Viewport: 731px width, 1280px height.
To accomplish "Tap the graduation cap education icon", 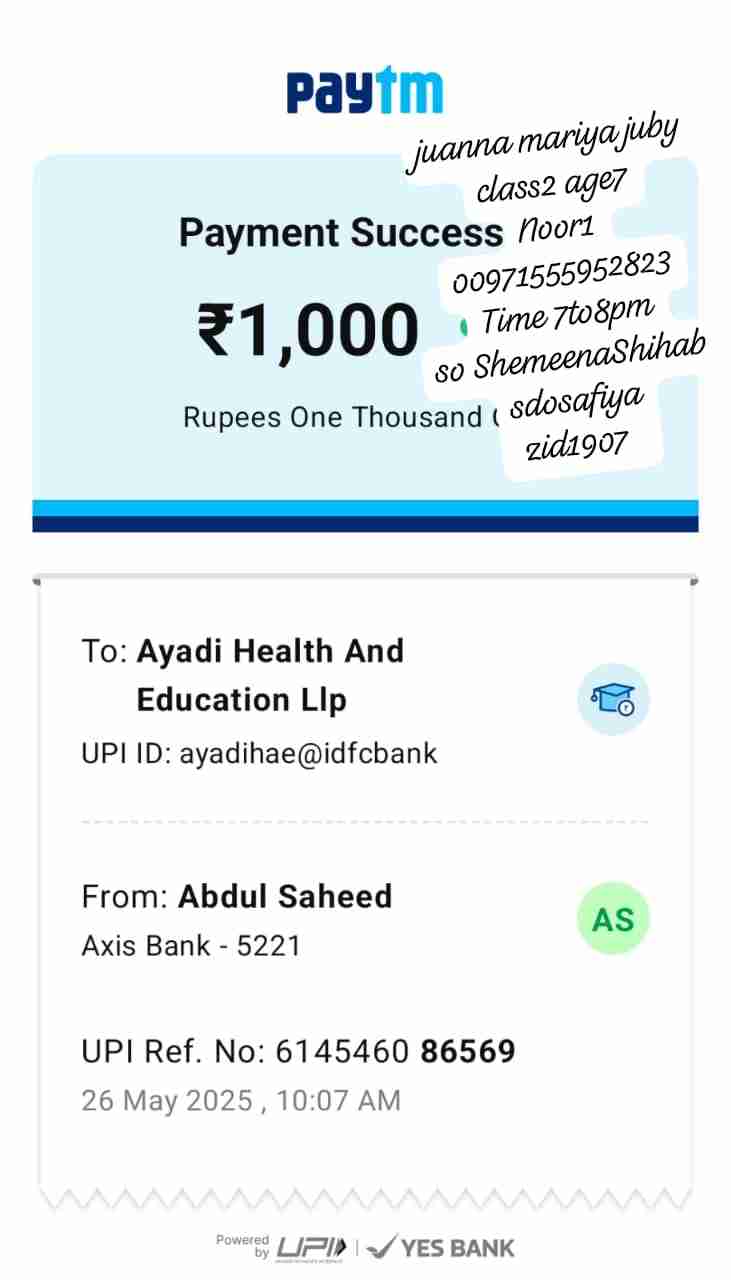I will coord(613,700).
